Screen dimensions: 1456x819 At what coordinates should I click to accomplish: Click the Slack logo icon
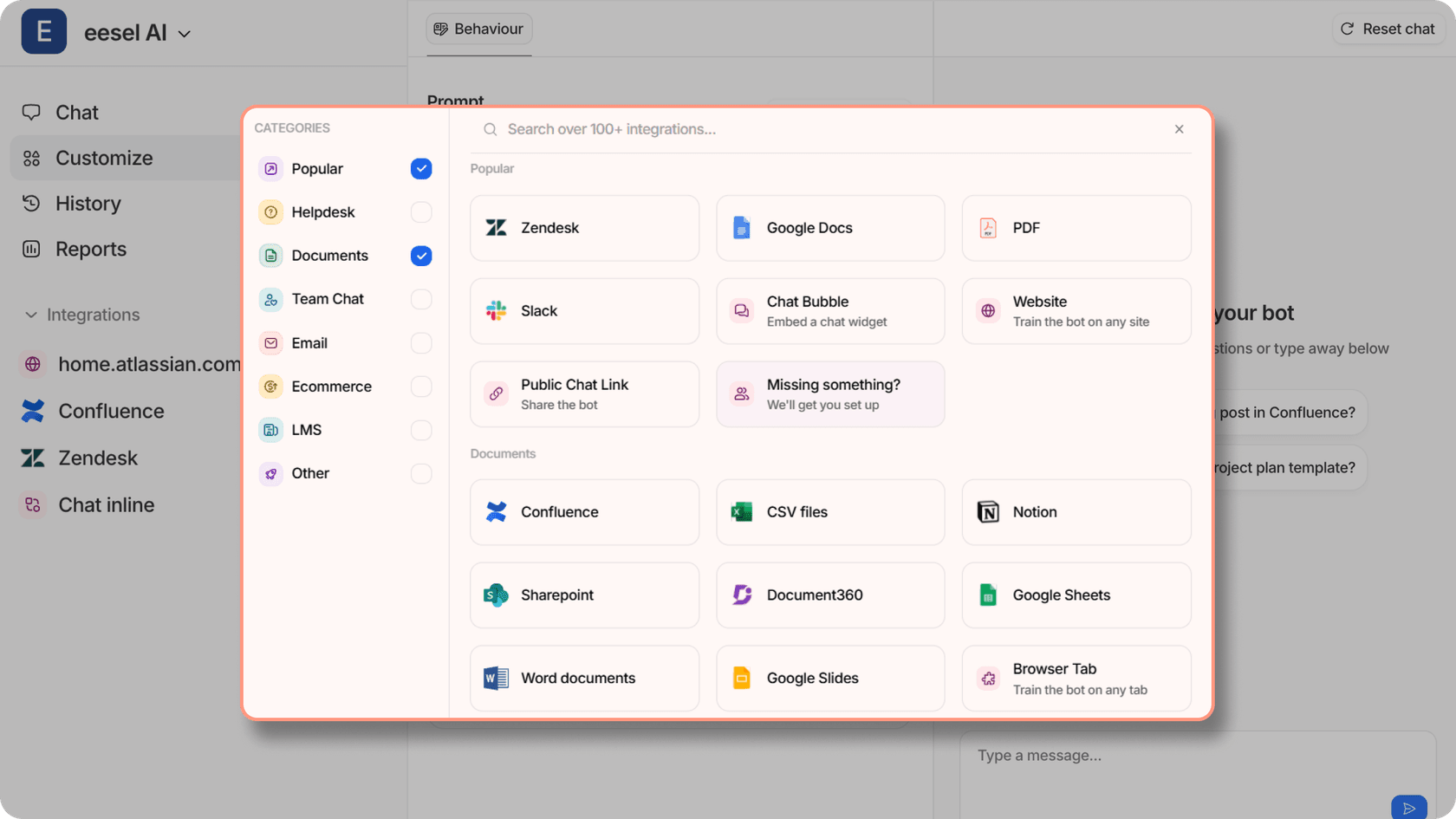point(496,311)
